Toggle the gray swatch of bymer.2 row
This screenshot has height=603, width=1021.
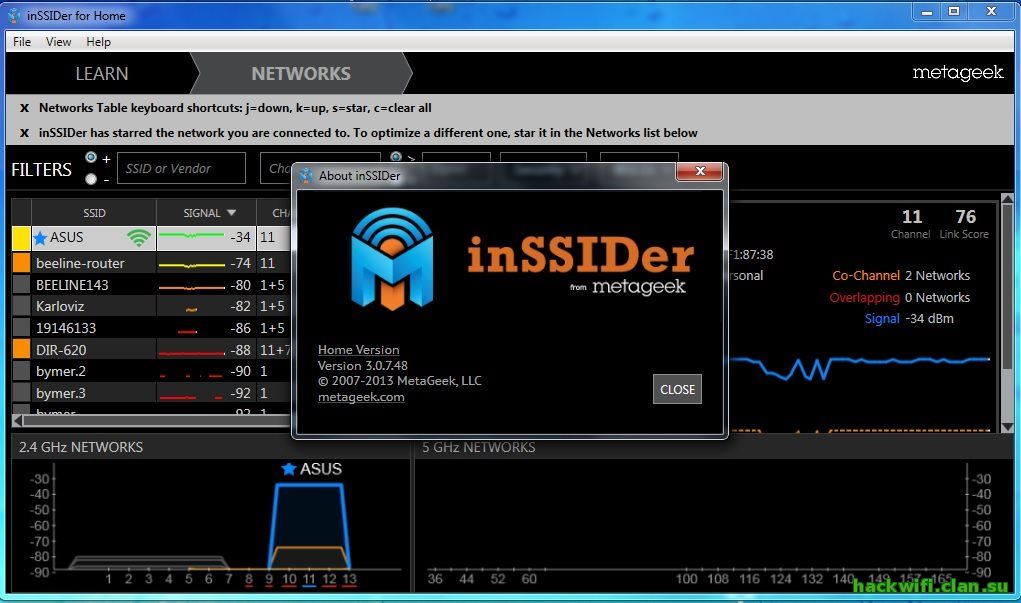(21, 371)
